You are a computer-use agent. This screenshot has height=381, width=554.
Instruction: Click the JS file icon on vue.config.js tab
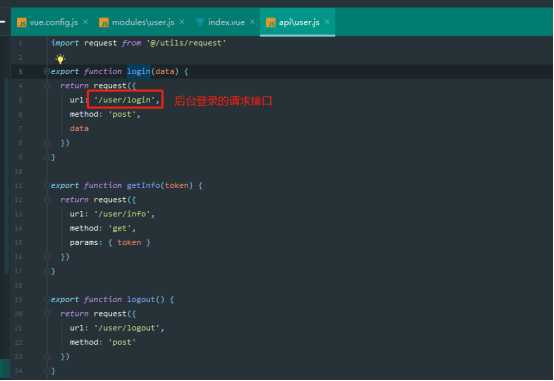pyautogui.click(x=22, y=23)
